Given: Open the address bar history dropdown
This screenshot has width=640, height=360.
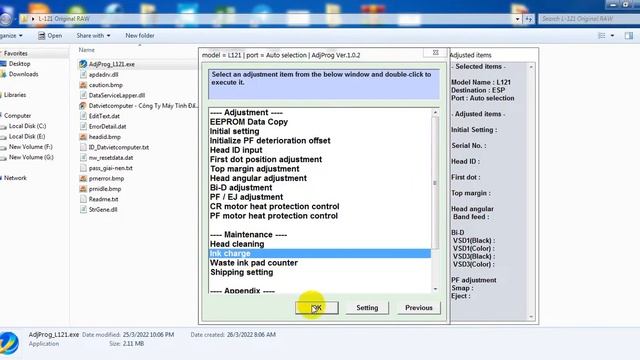Looking at the screenshot, I should [x=517, y=19].
